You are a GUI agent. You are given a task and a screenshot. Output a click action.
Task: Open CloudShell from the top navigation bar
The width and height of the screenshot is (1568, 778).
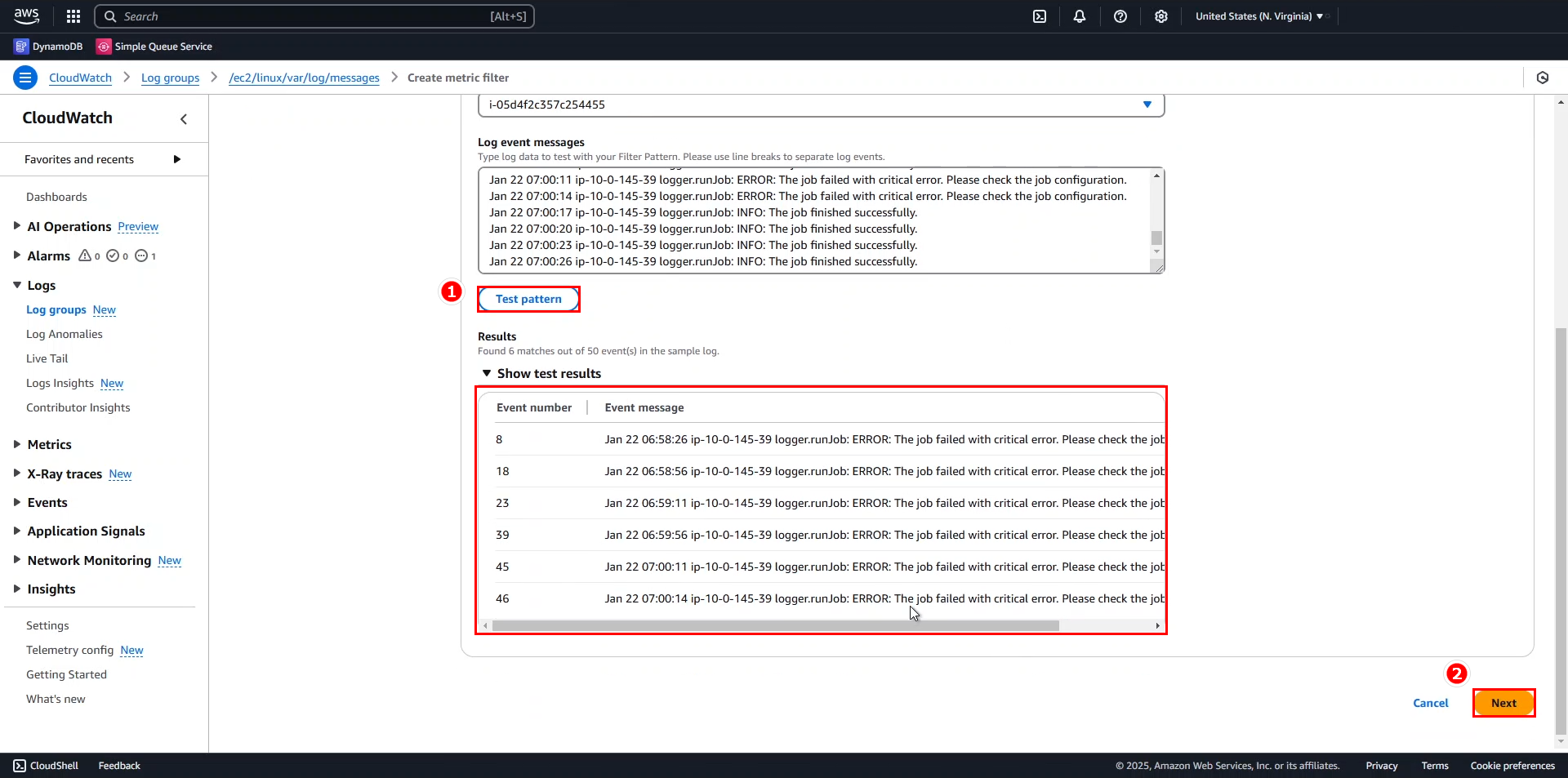coord(1040,16)
